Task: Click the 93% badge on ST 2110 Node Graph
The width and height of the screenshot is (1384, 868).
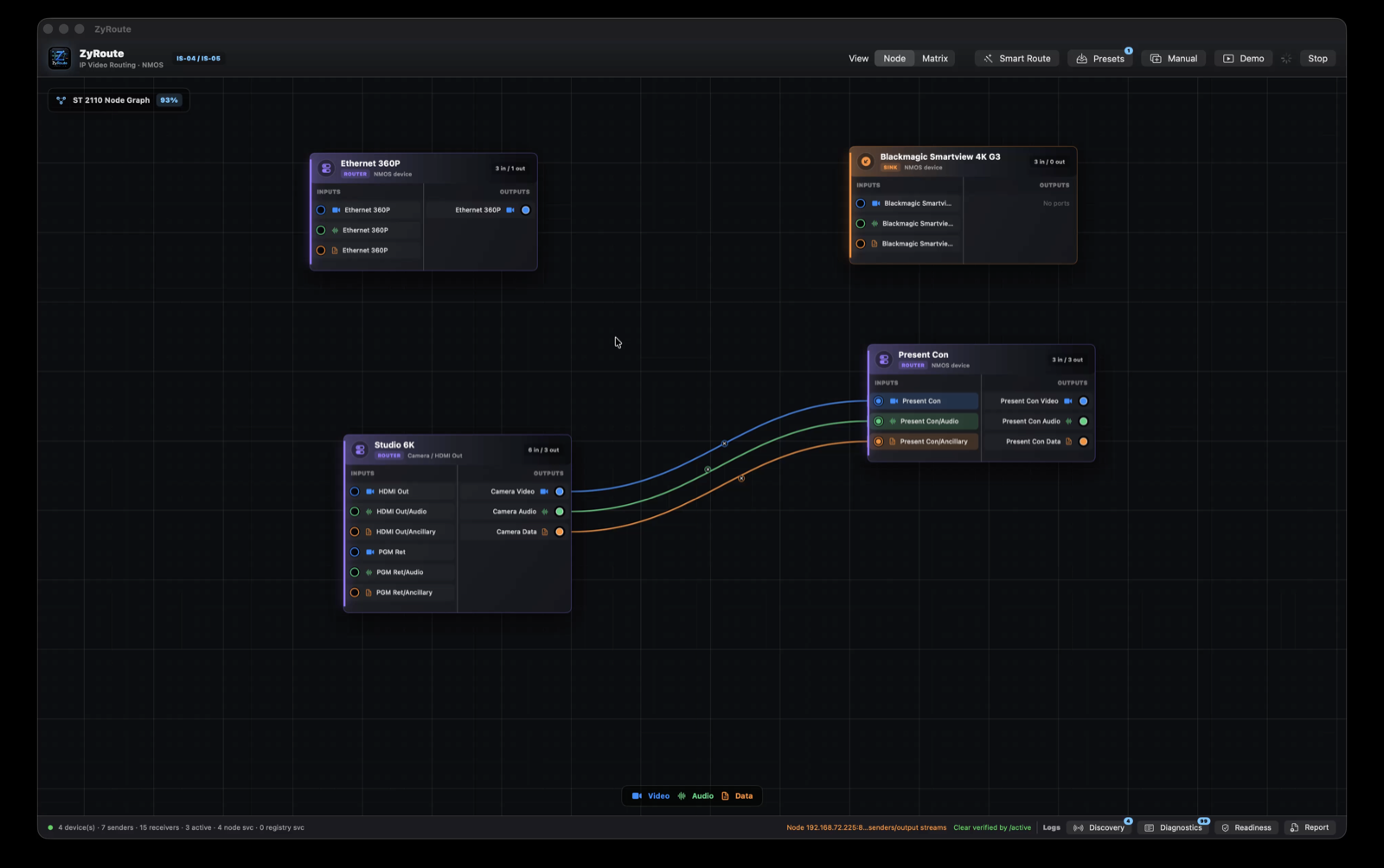Action: tap(169, 100)
